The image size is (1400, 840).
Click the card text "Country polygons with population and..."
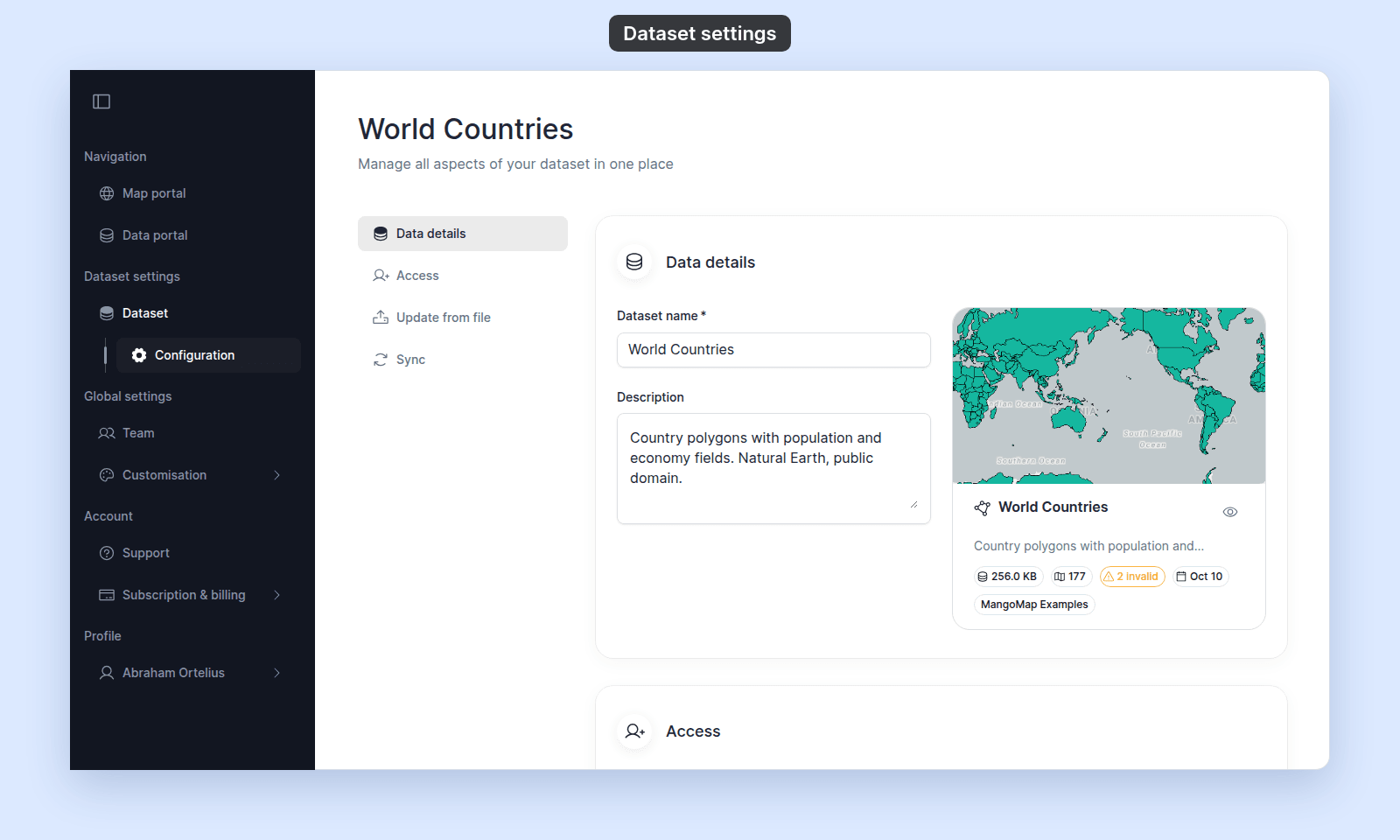coord(1088,546)
